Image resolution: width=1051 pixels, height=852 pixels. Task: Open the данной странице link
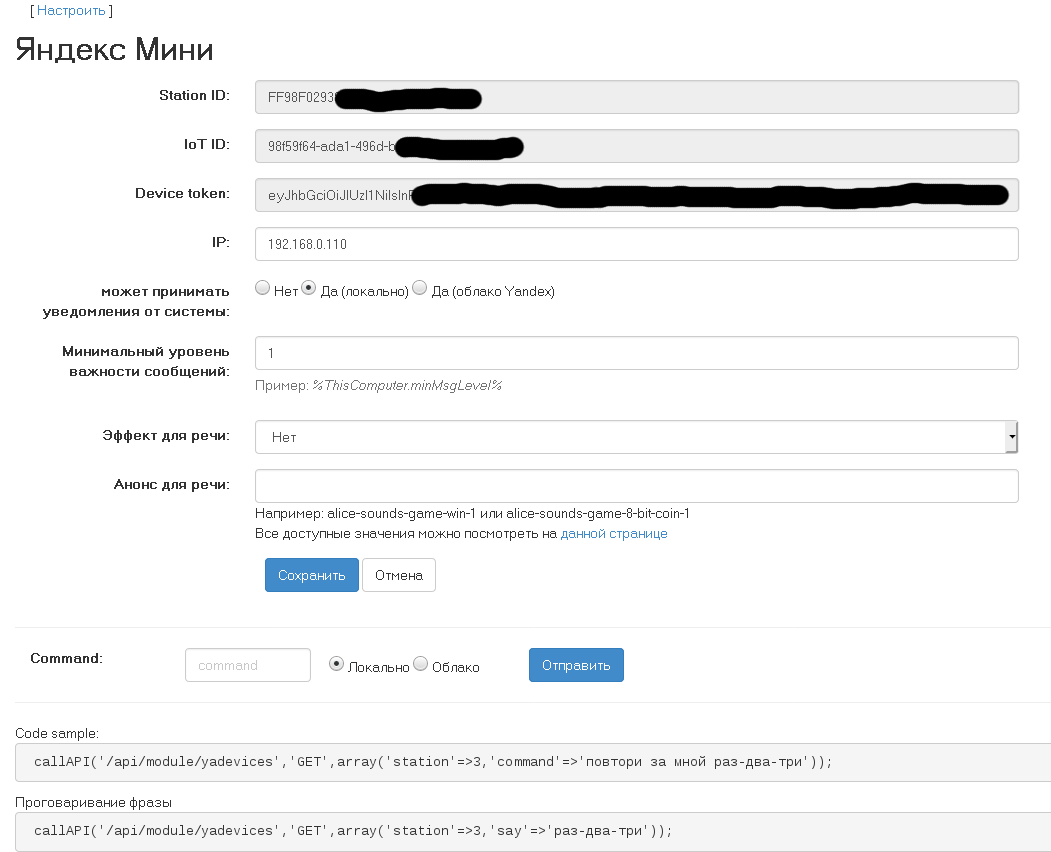[614, 534]
